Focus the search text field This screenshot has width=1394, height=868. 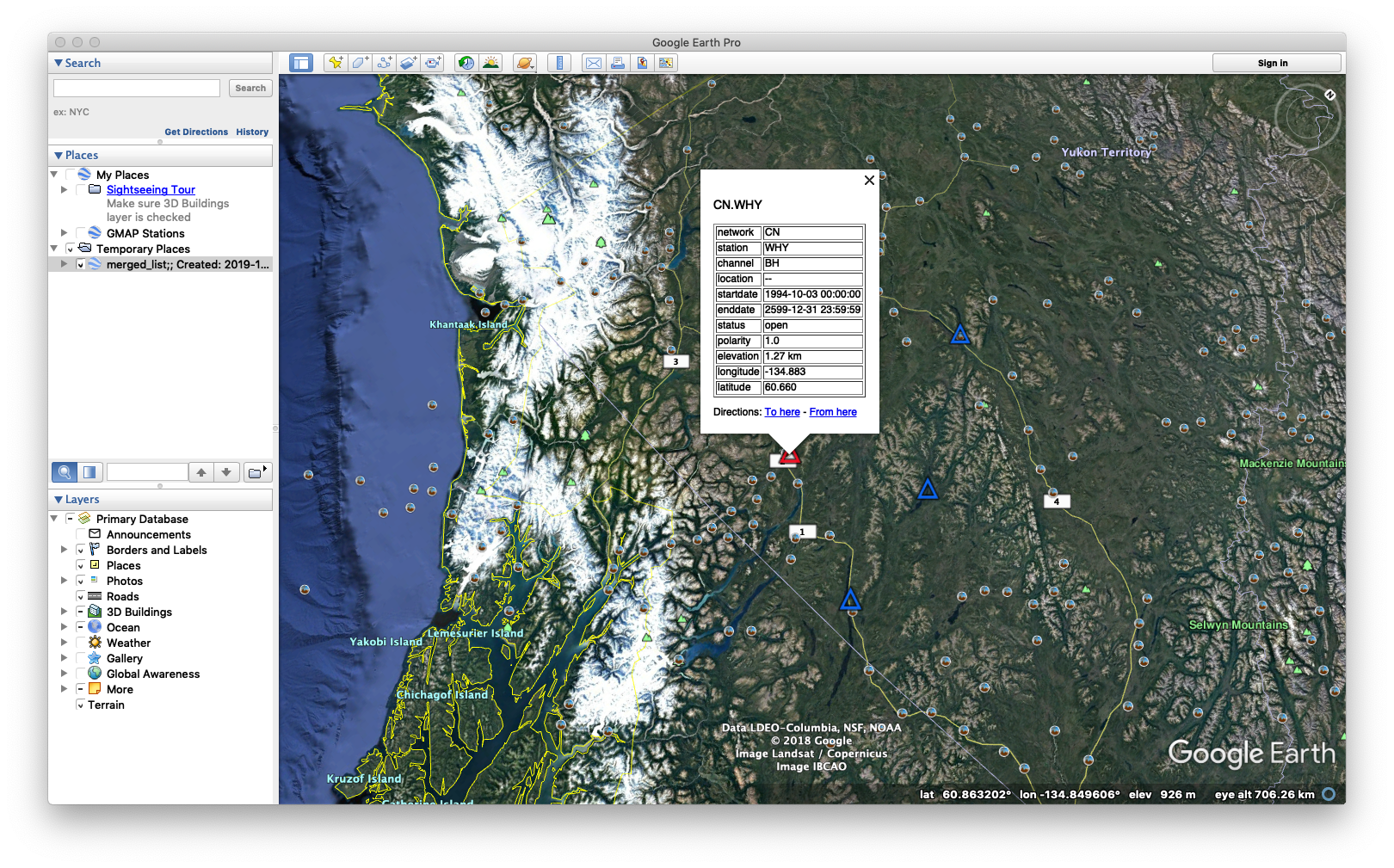pos(137,88)
